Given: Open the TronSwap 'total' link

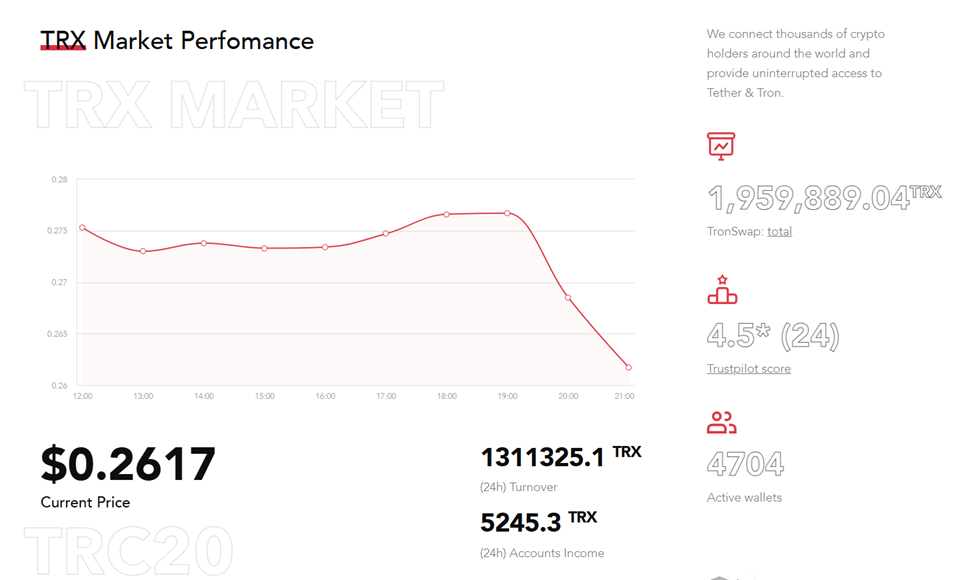Looking at the screenshot, I should pyautogui.click(x=779, y=231).
